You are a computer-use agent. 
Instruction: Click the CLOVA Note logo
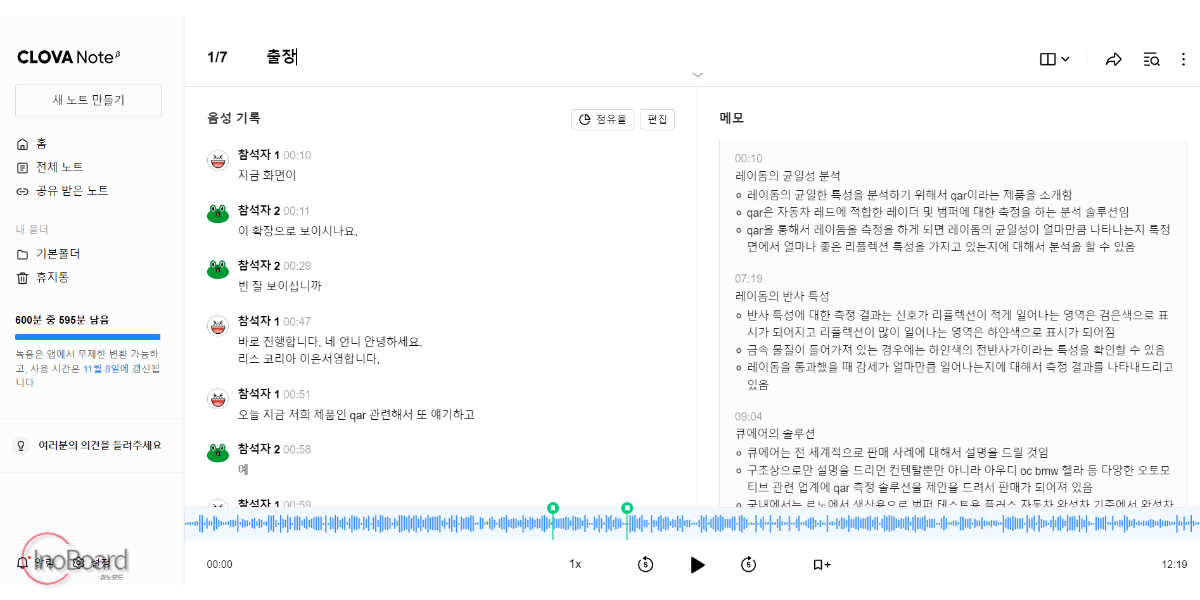tap(69, 57)
